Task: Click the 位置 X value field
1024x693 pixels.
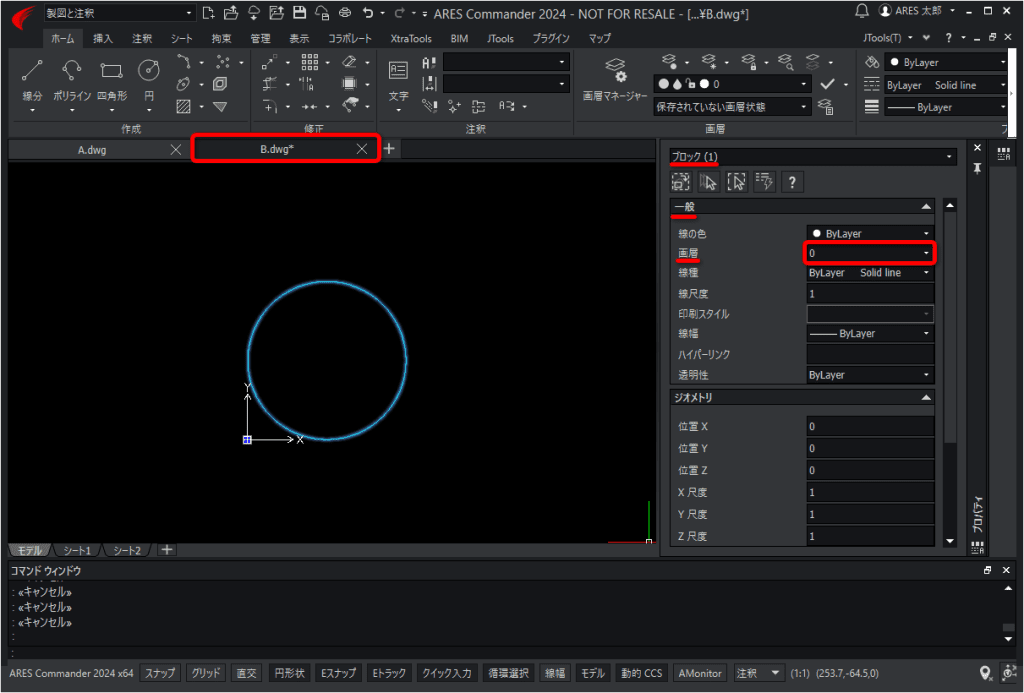Action: pos(870,427)
